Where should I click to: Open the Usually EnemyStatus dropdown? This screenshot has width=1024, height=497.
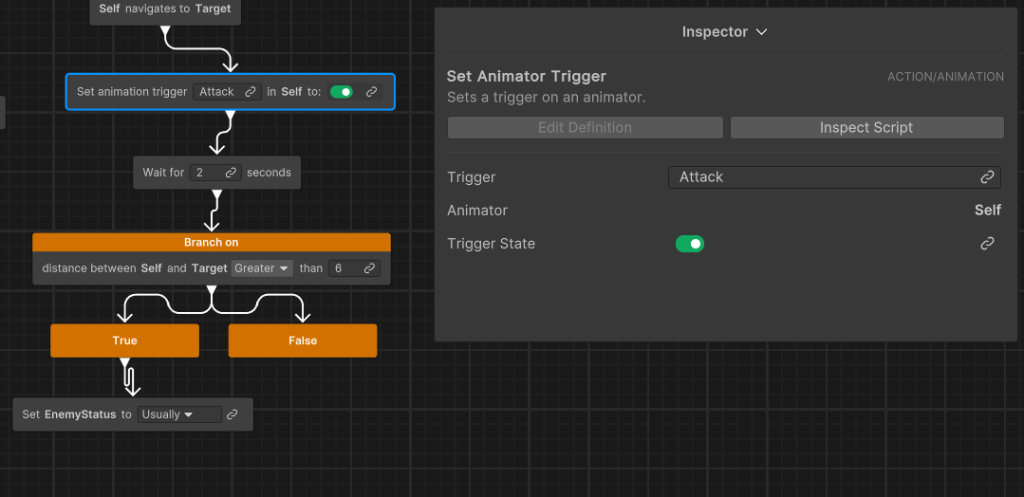(167, 414)
